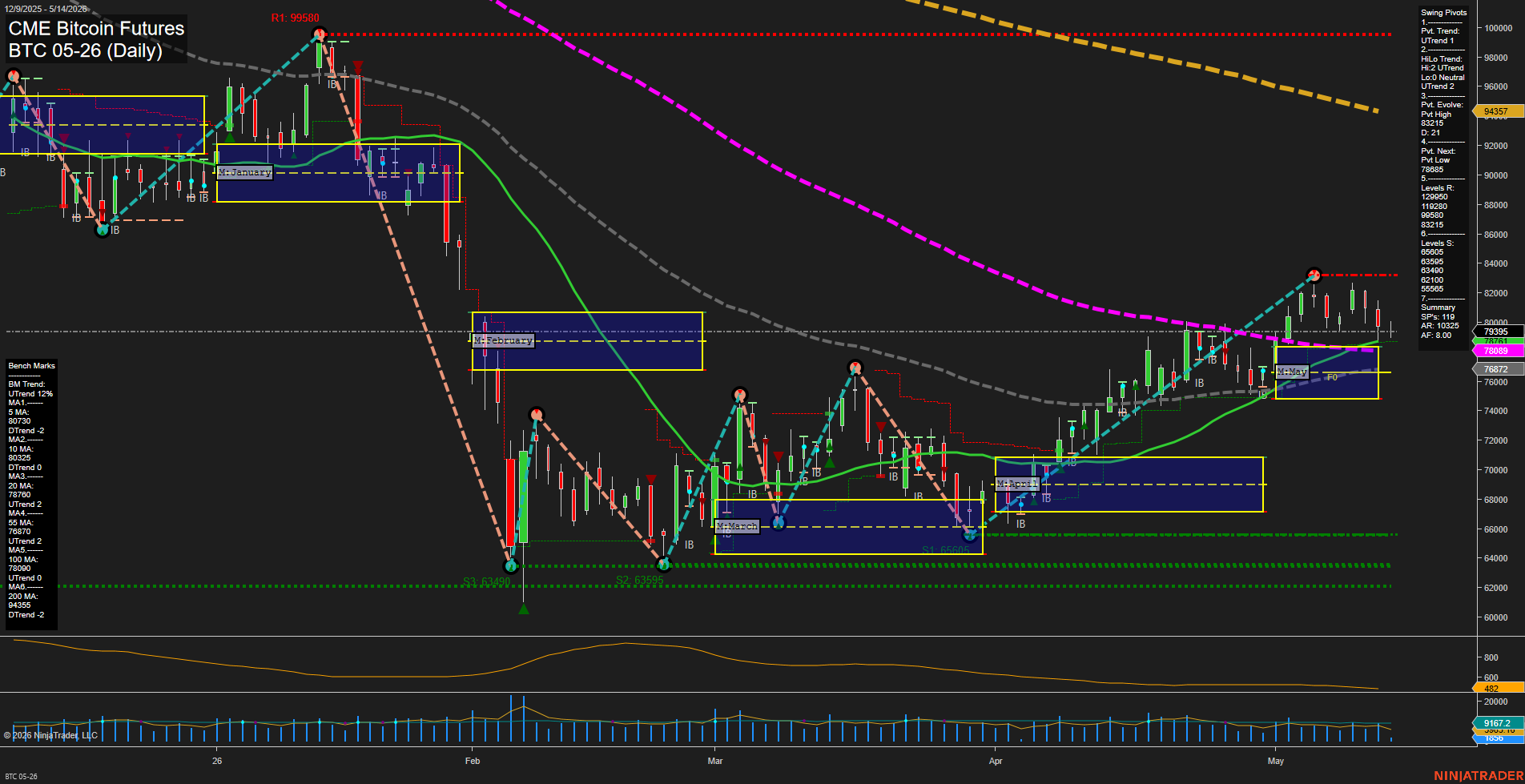This screenshot has width=1525, height=784.
Task: Click the Swing Pivots panel heading
Action: (x=1444, y=13)
